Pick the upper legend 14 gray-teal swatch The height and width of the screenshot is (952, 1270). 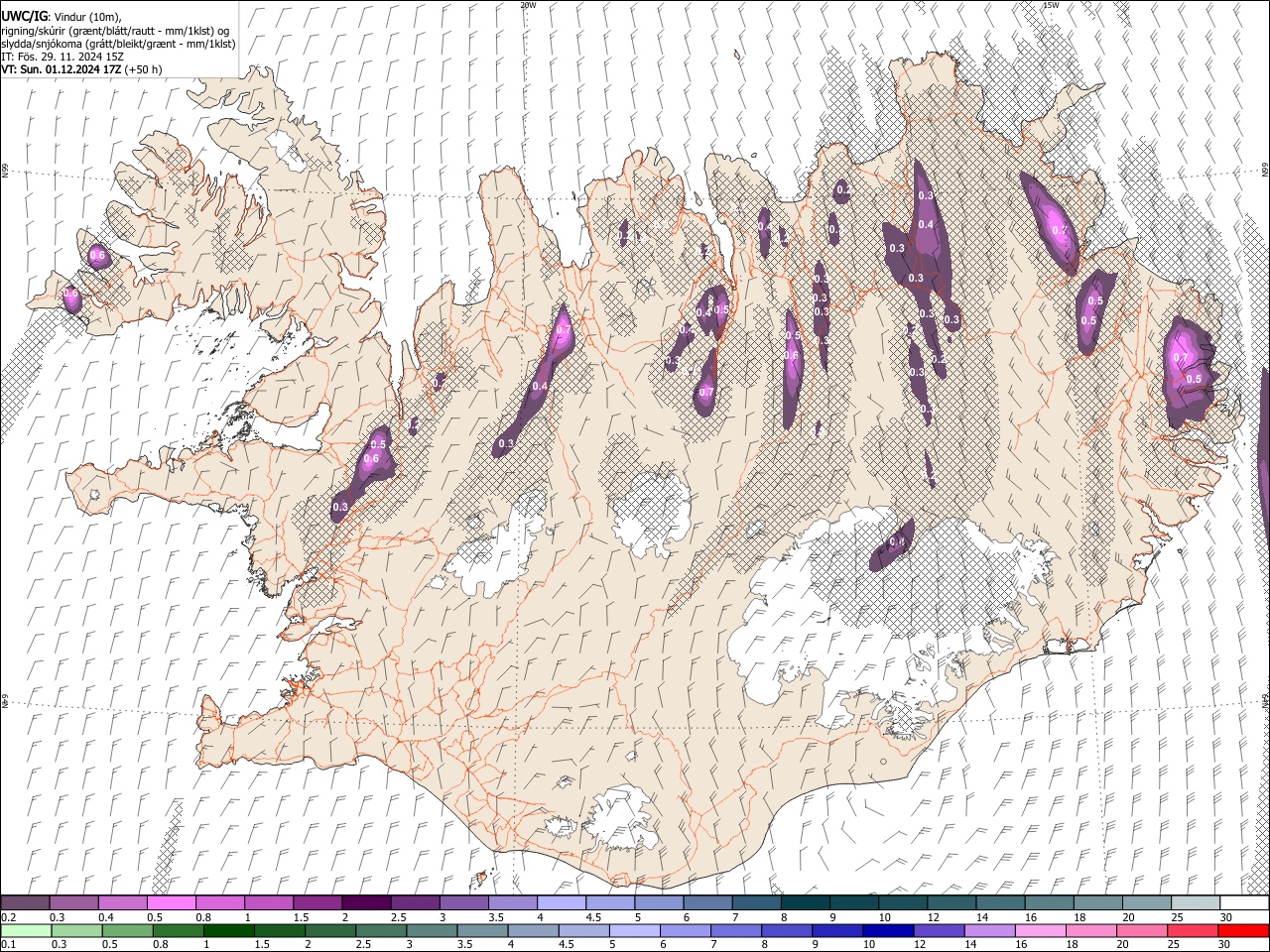(1001, 903)
